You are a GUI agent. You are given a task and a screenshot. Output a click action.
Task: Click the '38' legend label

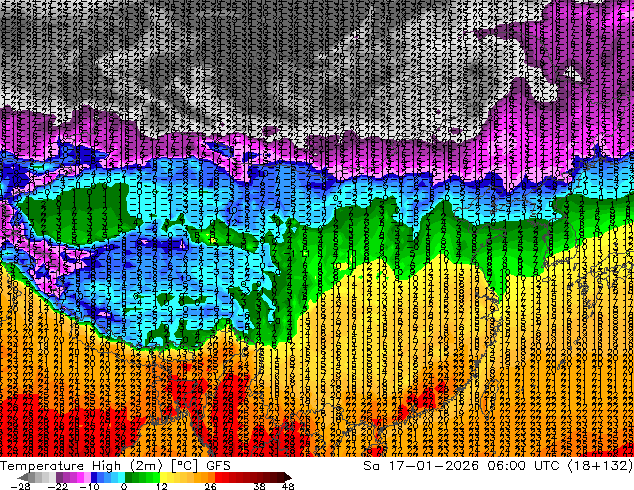click(x=259, y=486)
